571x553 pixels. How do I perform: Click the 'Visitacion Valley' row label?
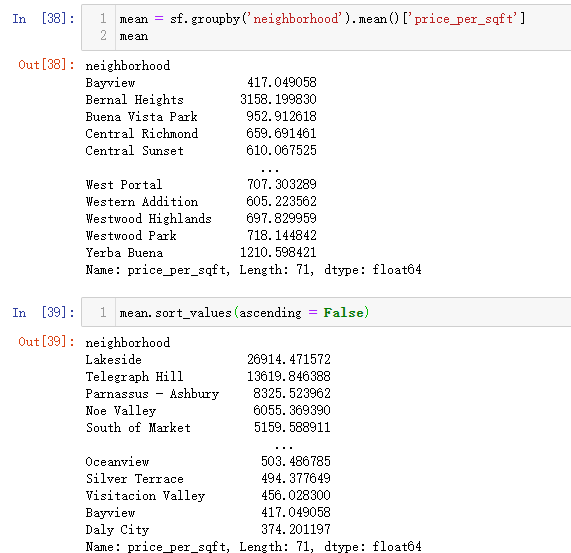(145, 495)
